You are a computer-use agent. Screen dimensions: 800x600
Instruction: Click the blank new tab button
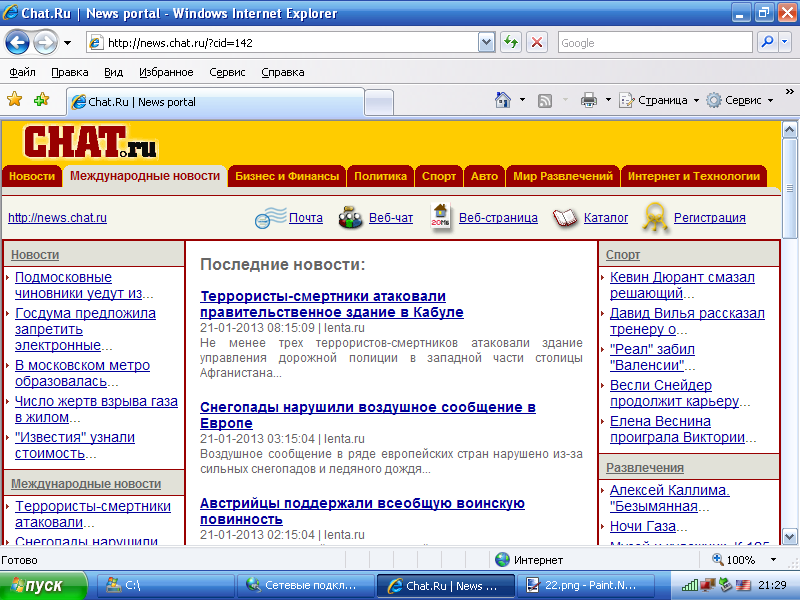[380, 102]
